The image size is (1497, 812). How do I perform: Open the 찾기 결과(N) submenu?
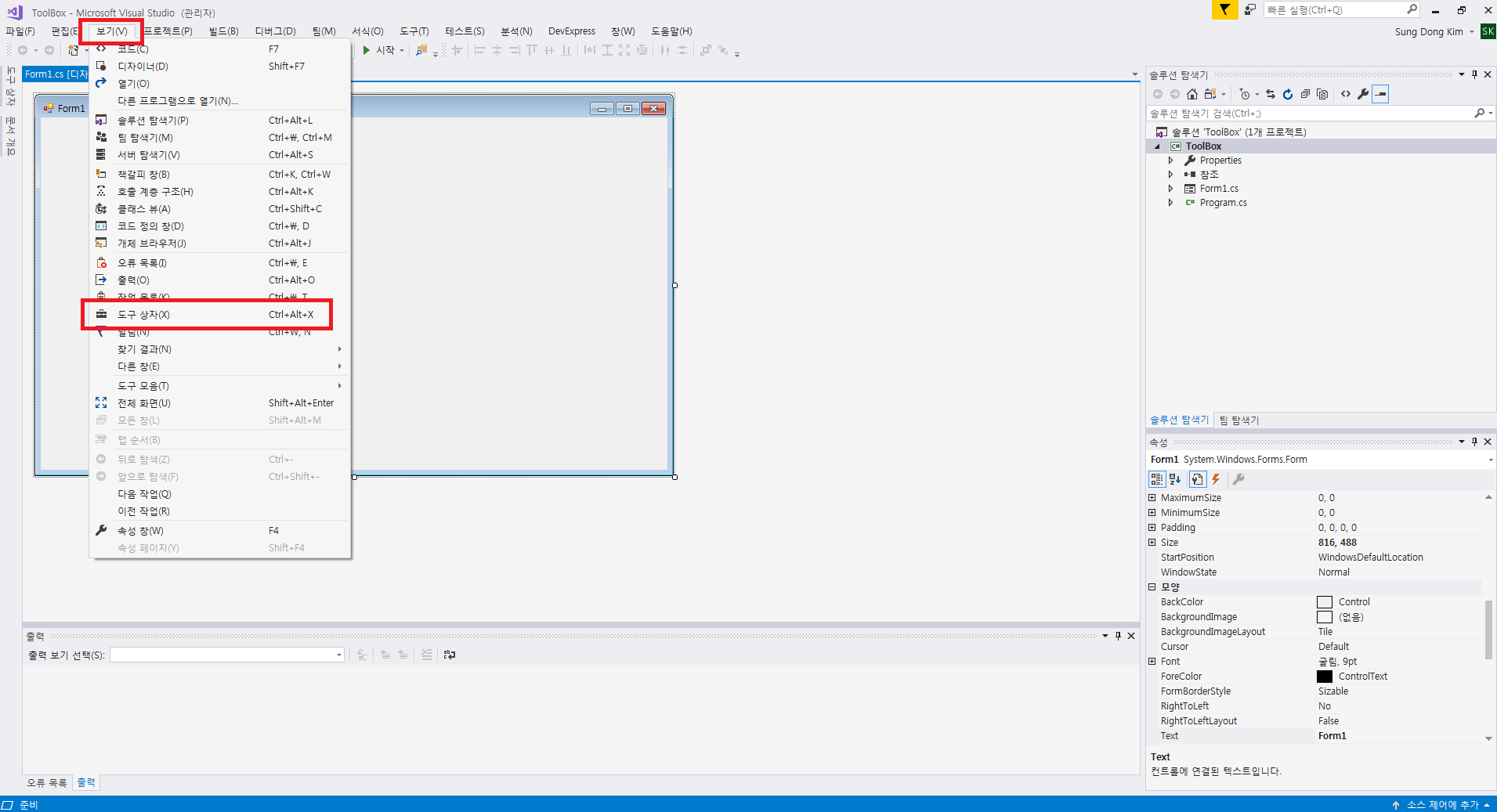(x=220, y=349)
